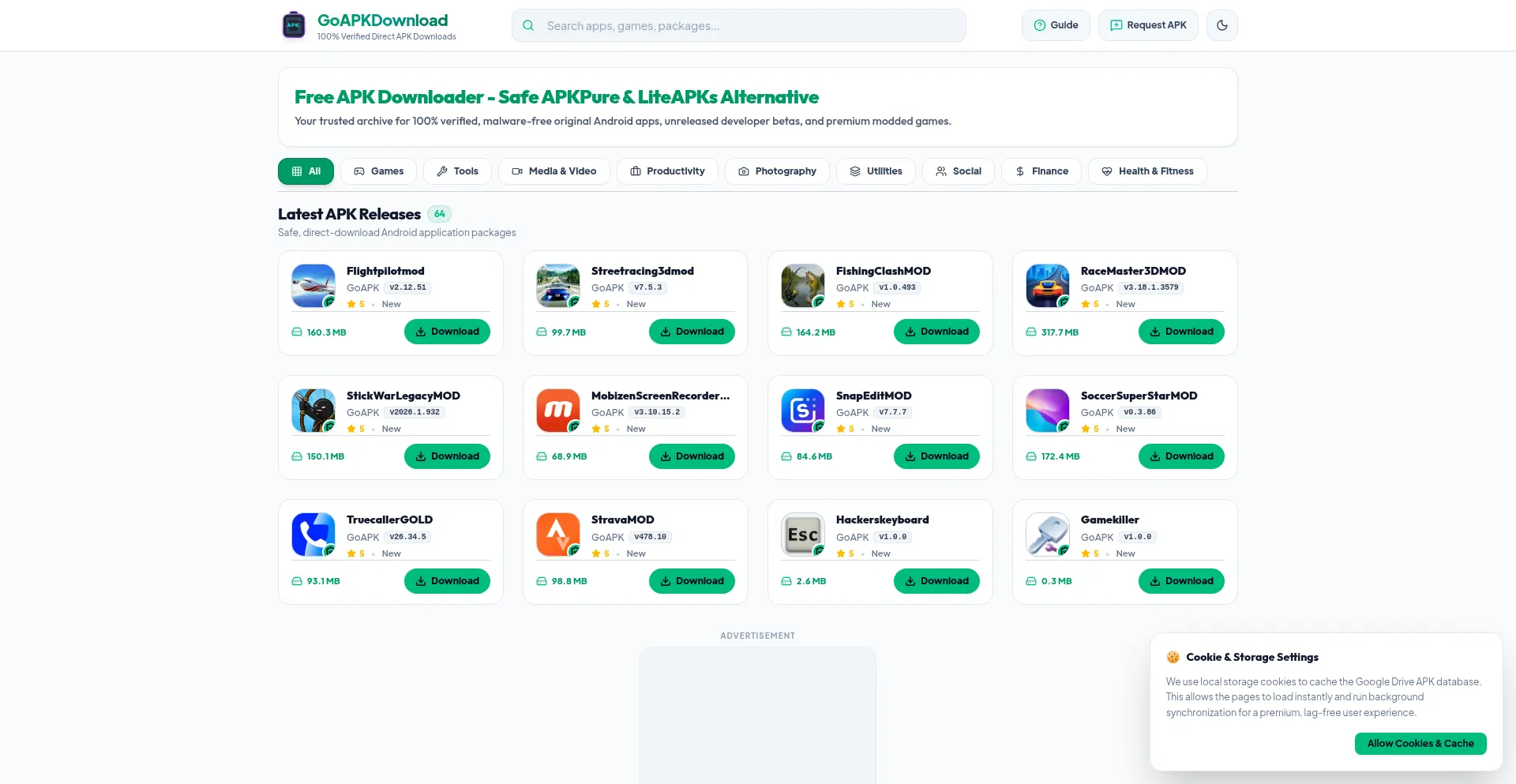Click the search magnifier icon

pos(528,25)
